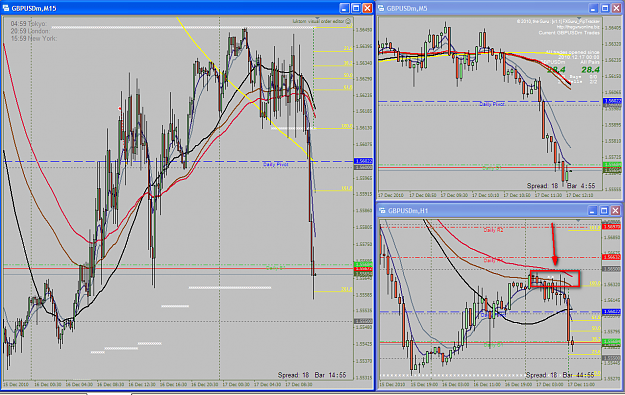
Task: Close the GBPUSDm,M5 chart window
Action: coord(616,8)
